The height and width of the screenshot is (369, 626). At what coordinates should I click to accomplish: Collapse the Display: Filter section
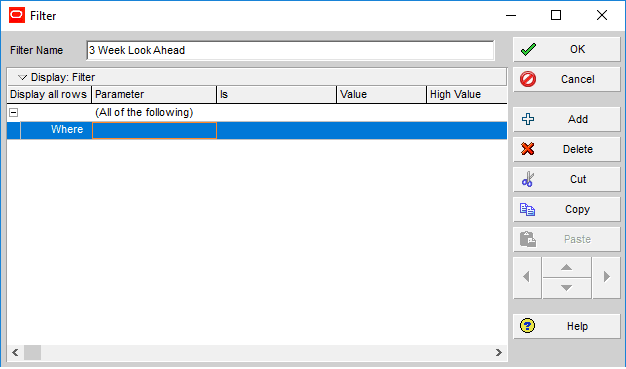(22, 77)
